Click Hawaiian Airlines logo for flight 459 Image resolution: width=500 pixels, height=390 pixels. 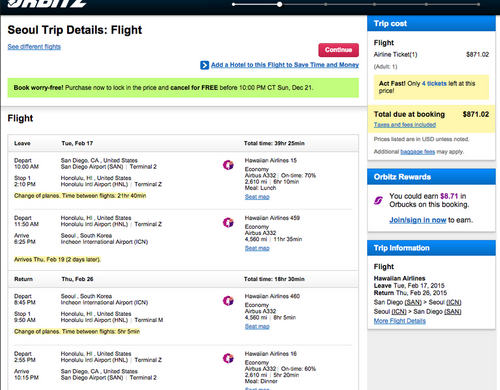[x=228, y=222]
